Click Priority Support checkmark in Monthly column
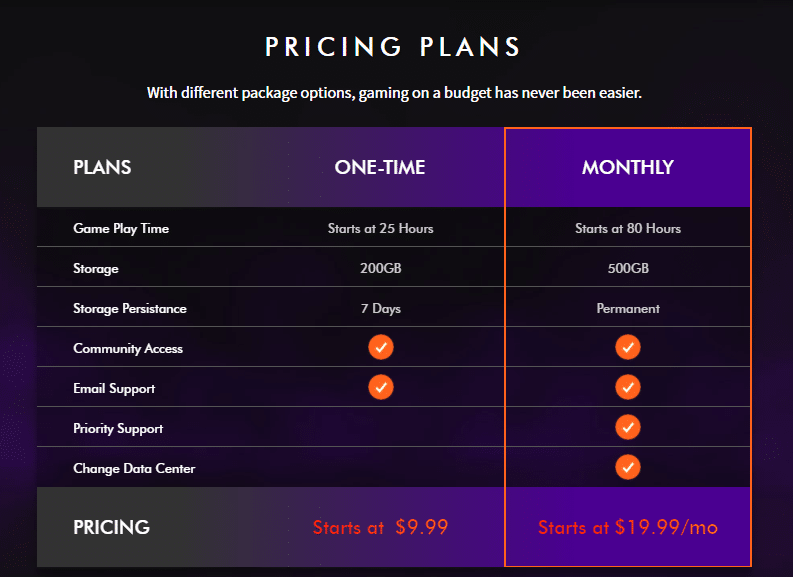Image resolution: width=793 pixels, height=577 pixels. (628, 427)
